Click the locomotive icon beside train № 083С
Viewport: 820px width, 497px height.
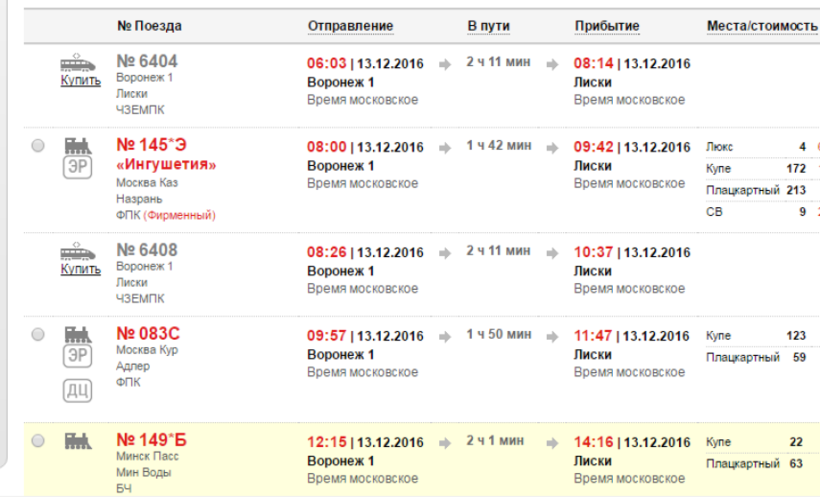78,334
